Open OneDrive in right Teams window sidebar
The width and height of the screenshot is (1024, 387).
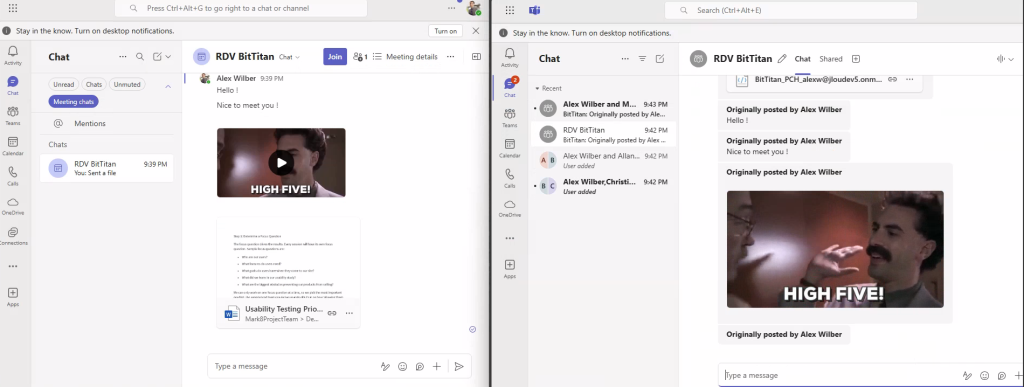[x=509, y=208]
